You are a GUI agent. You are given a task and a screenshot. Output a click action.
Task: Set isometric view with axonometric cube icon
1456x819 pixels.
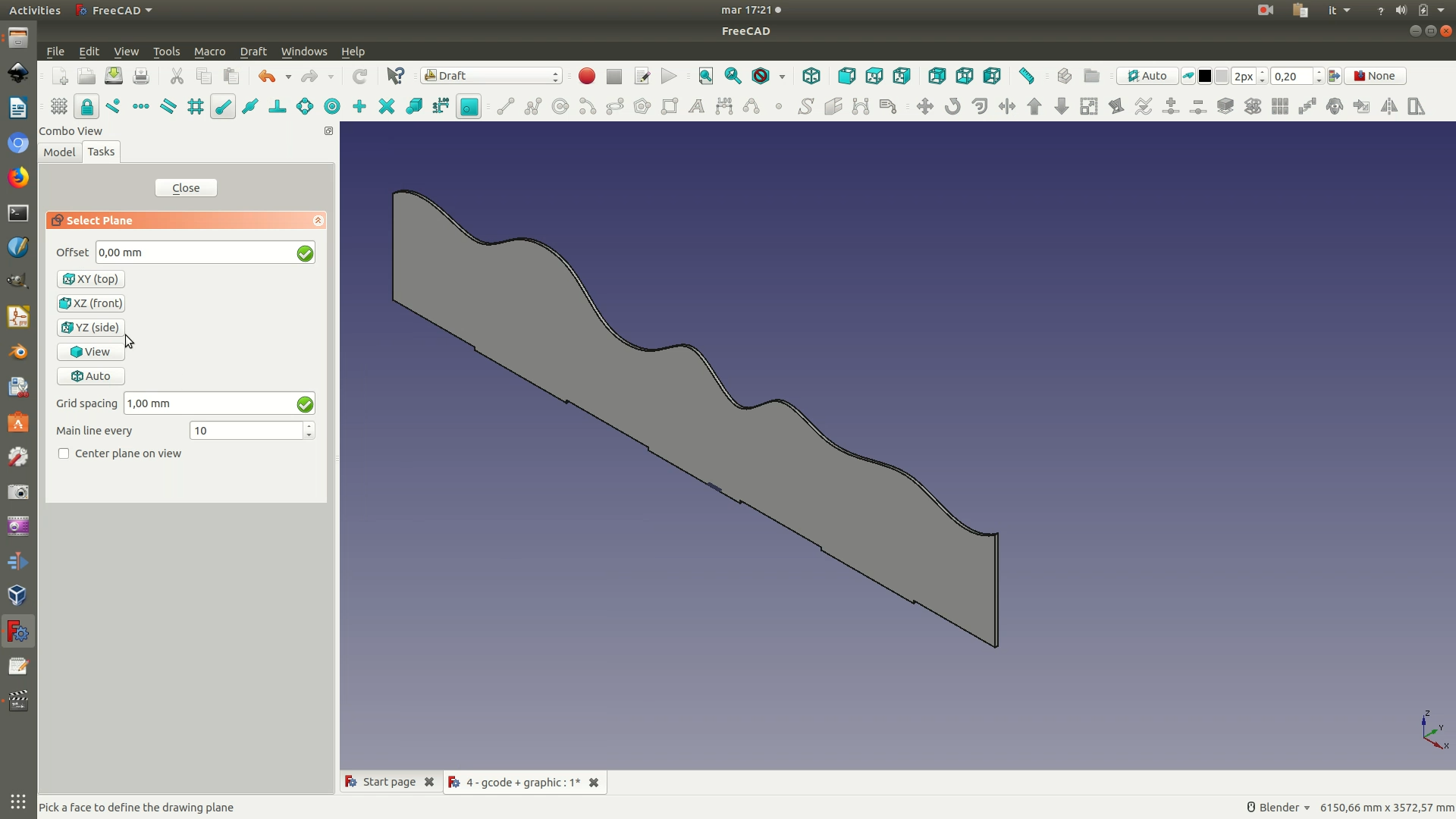[x=811, y=77]
